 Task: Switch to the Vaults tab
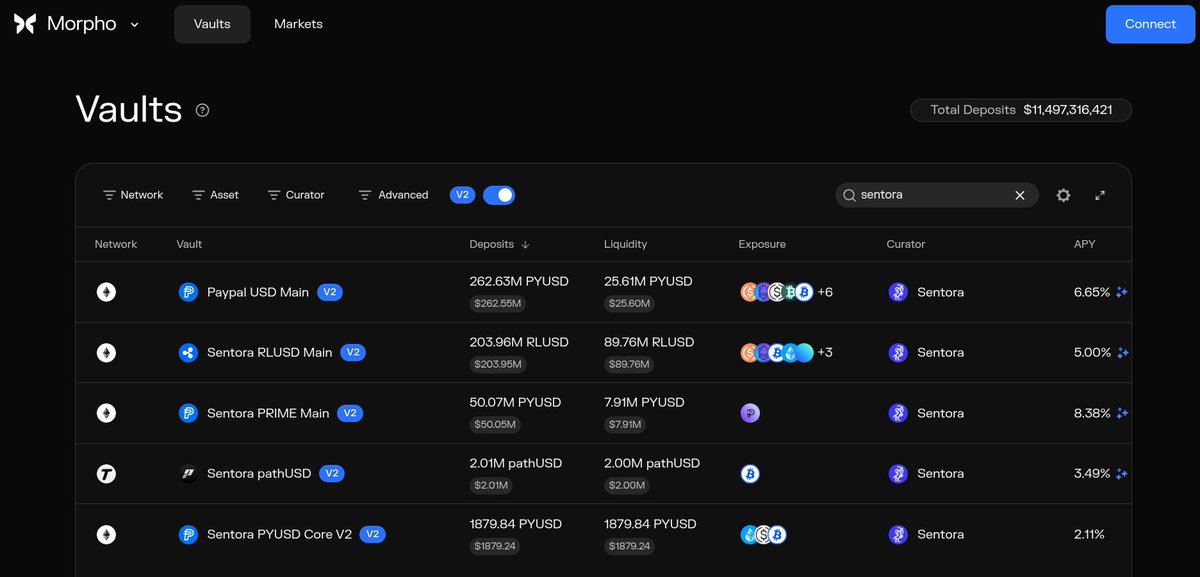pyautogui.click(x=212, y=24)
